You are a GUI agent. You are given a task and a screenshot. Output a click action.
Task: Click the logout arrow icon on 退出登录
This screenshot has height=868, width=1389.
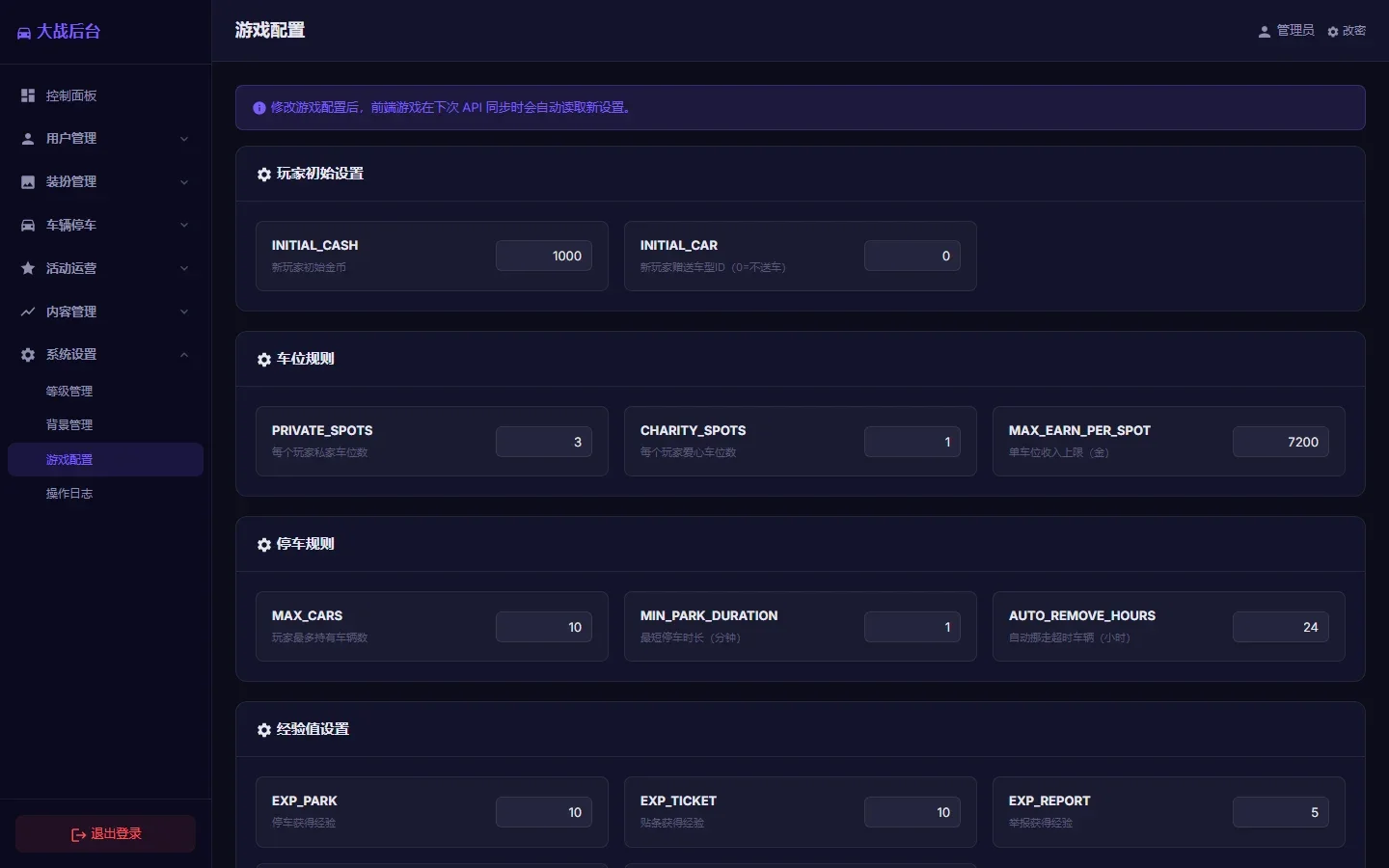[x=79, y=835]
